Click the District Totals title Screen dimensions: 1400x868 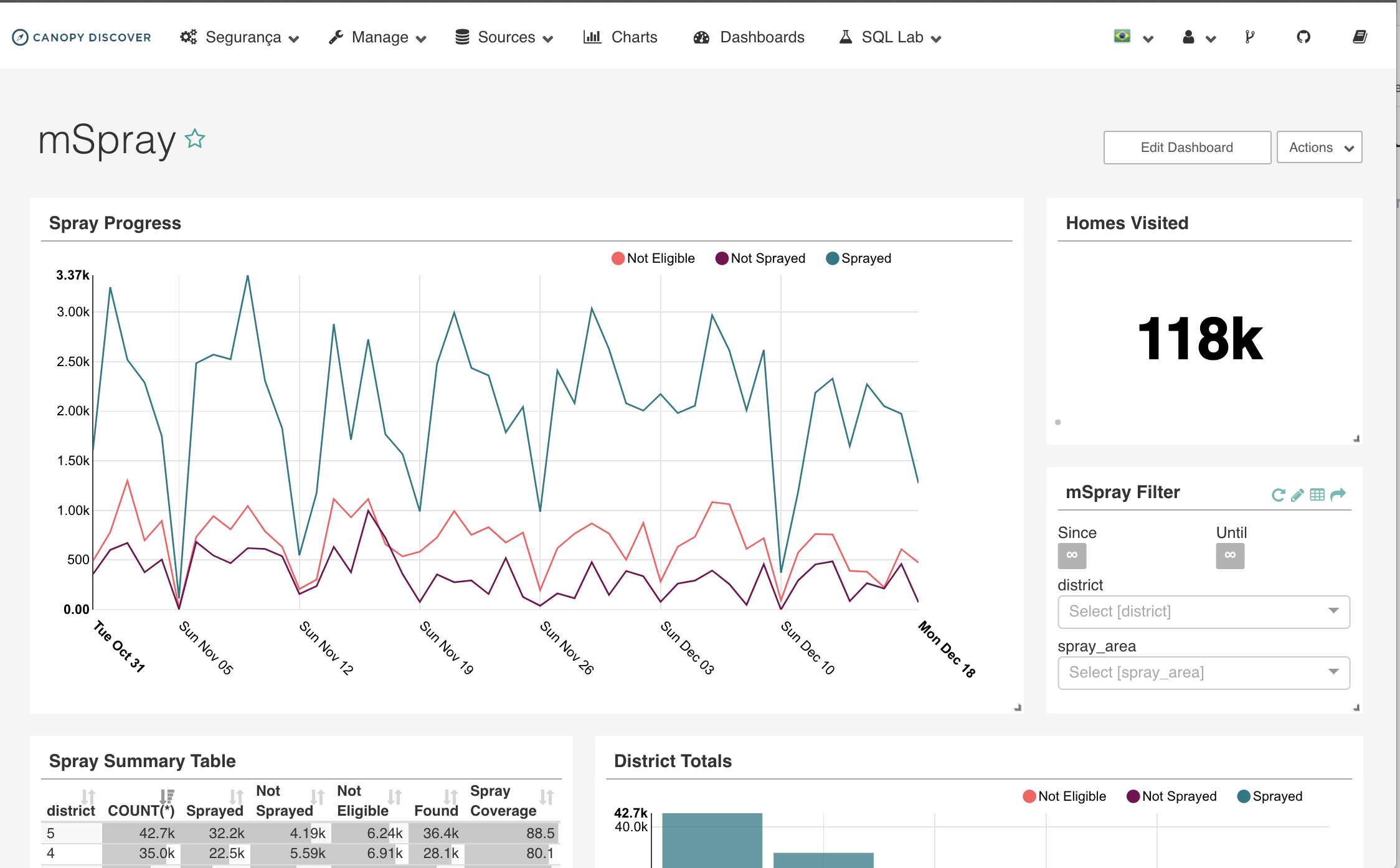(673, 761)
